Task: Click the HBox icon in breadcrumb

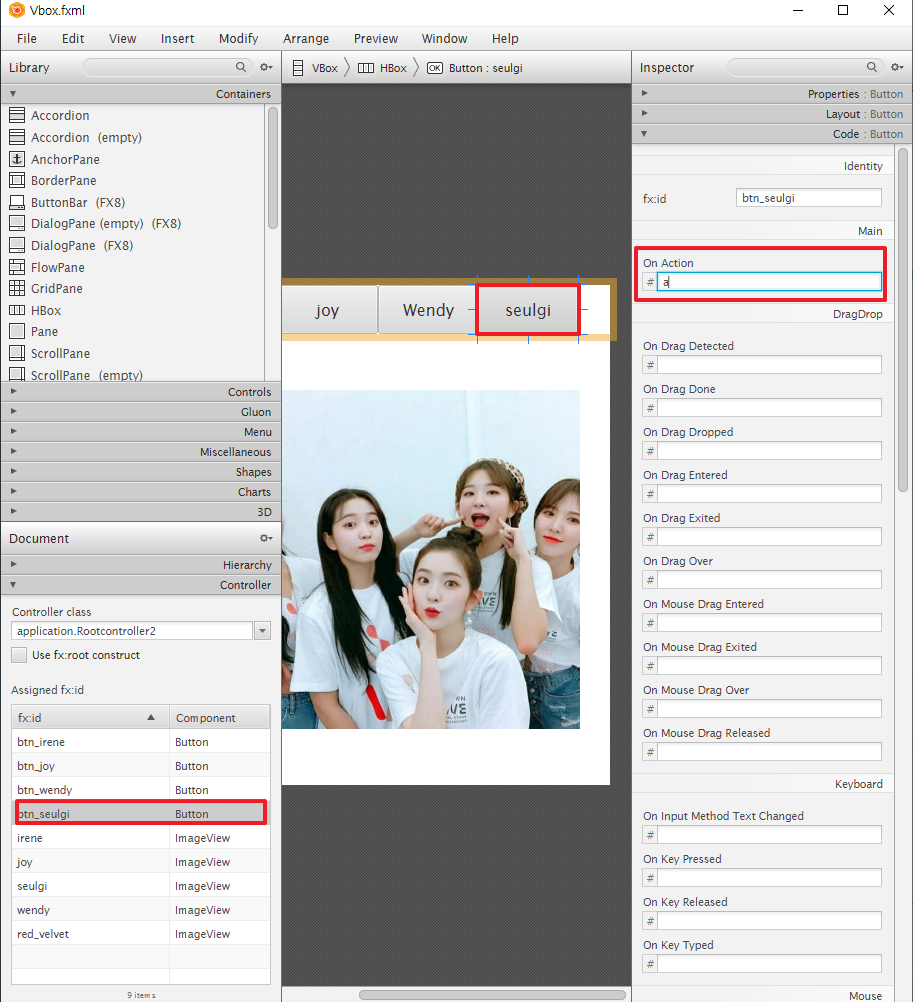Action: pyautogui.click(x=366, y=68)
